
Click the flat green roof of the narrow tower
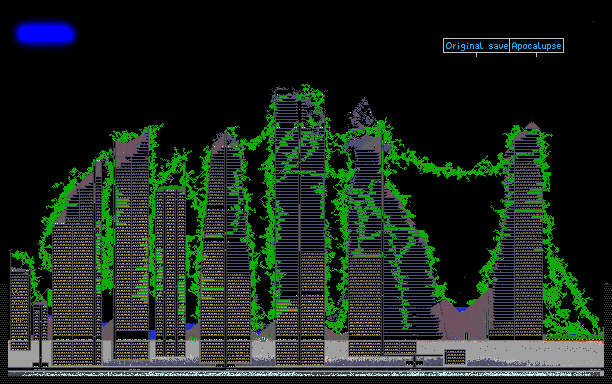(x=171, y=188)
